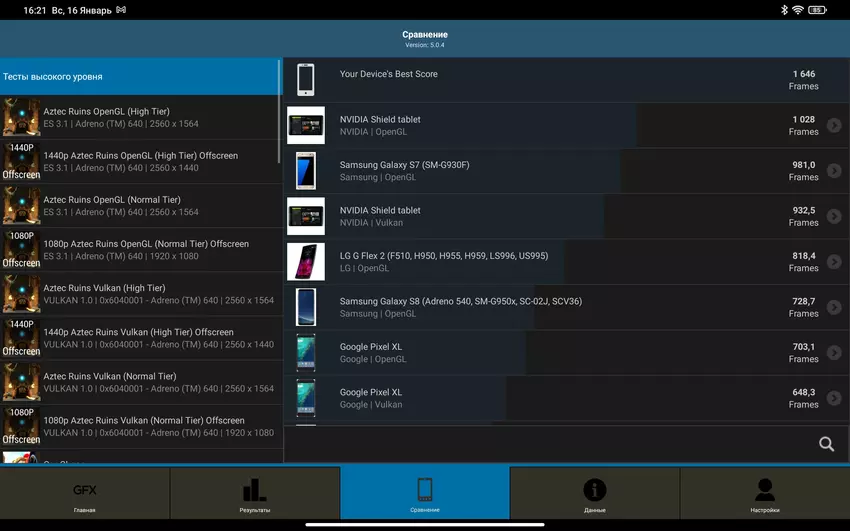Screen dimensions: 850x531
Task: Click the LG G Flex 2 device thumbnail
Action: 305,262
